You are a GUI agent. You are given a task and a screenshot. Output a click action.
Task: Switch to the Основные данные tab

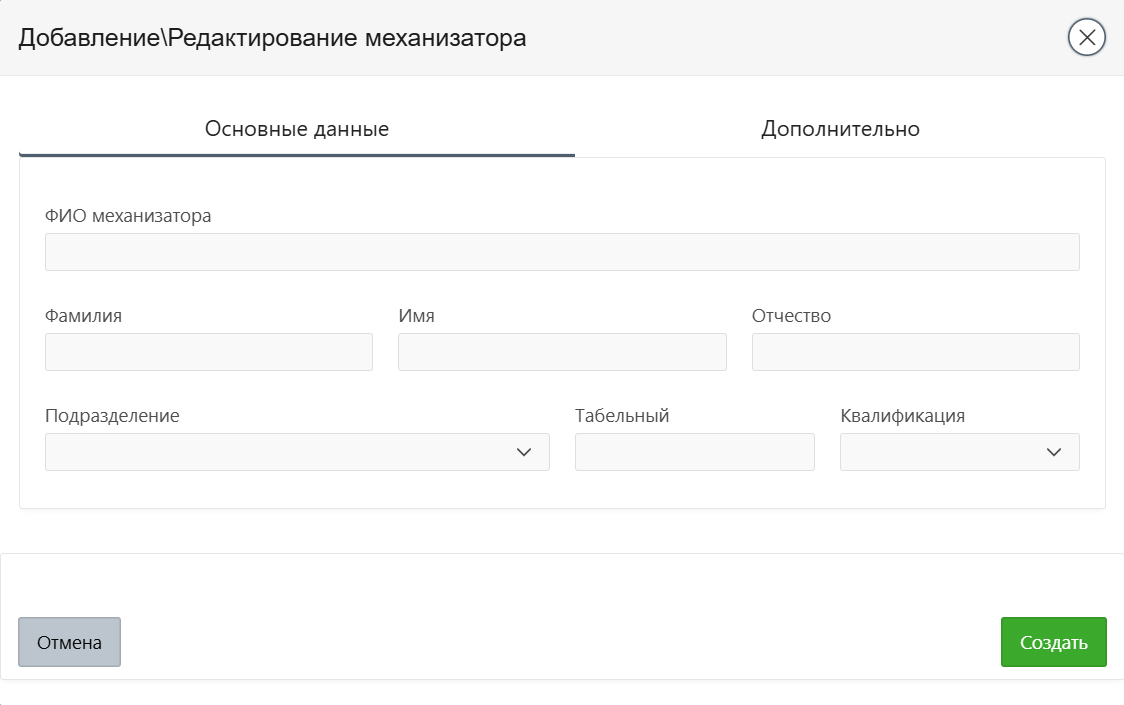[x=296, y=129]
